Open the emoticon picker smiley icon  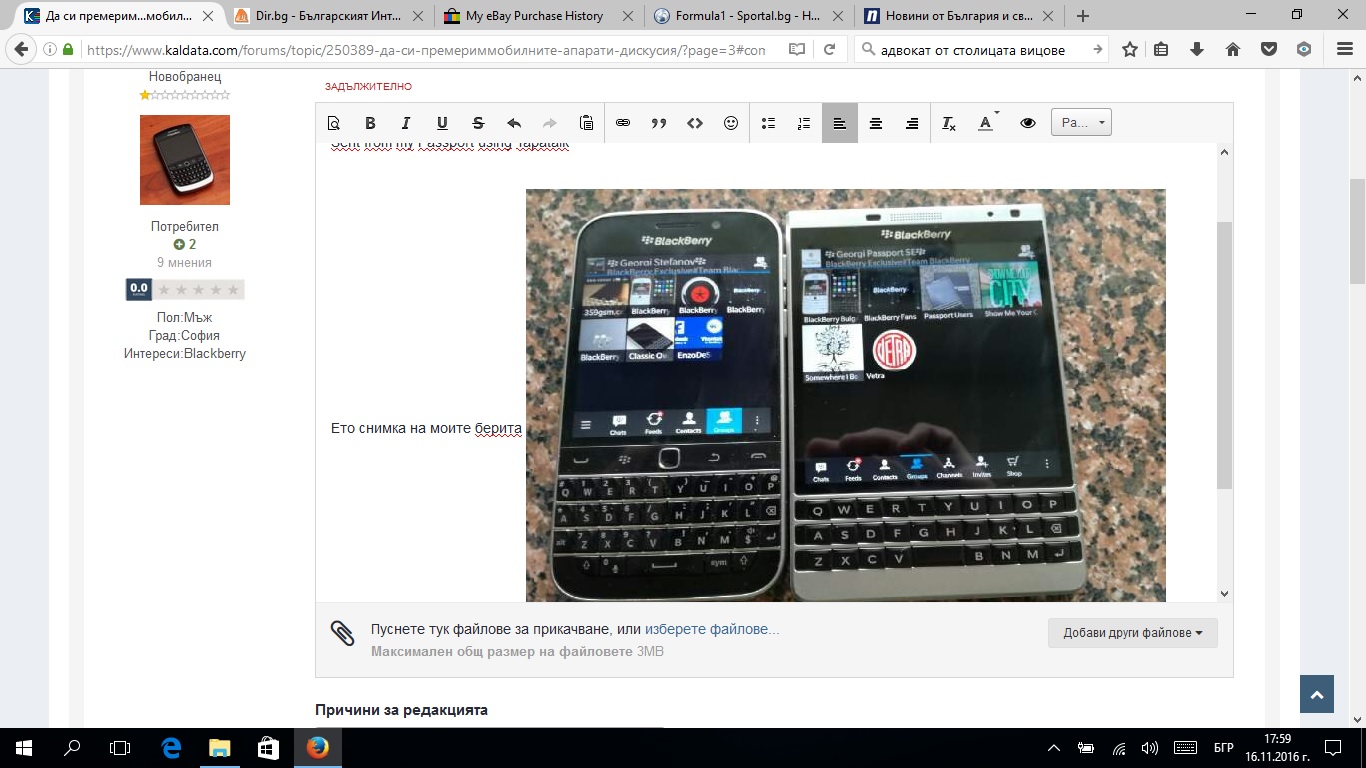731,123
